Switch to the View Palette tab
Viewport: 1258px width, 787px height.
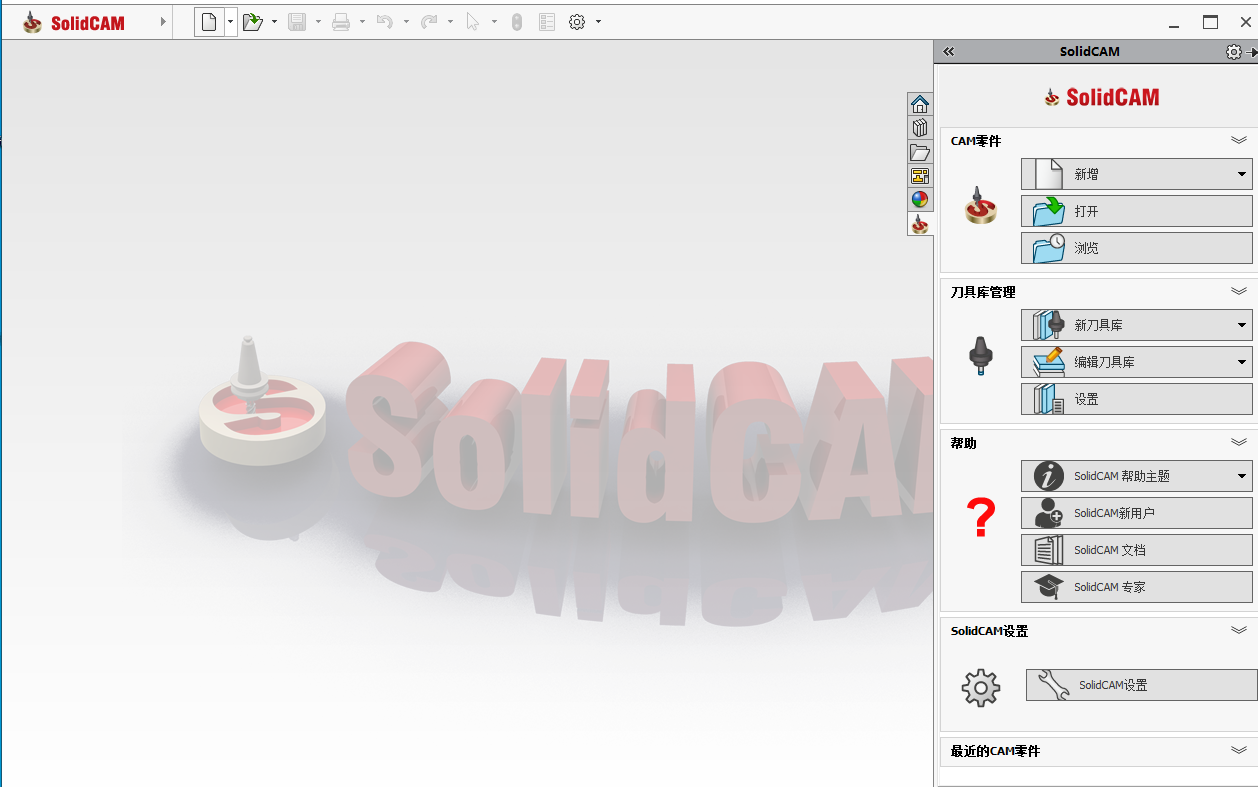[920, 175]
